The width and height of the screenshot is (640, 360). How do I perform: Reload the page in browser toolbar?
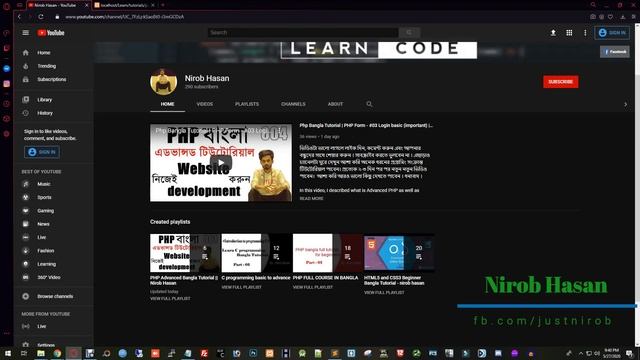[x=41, y=17]
